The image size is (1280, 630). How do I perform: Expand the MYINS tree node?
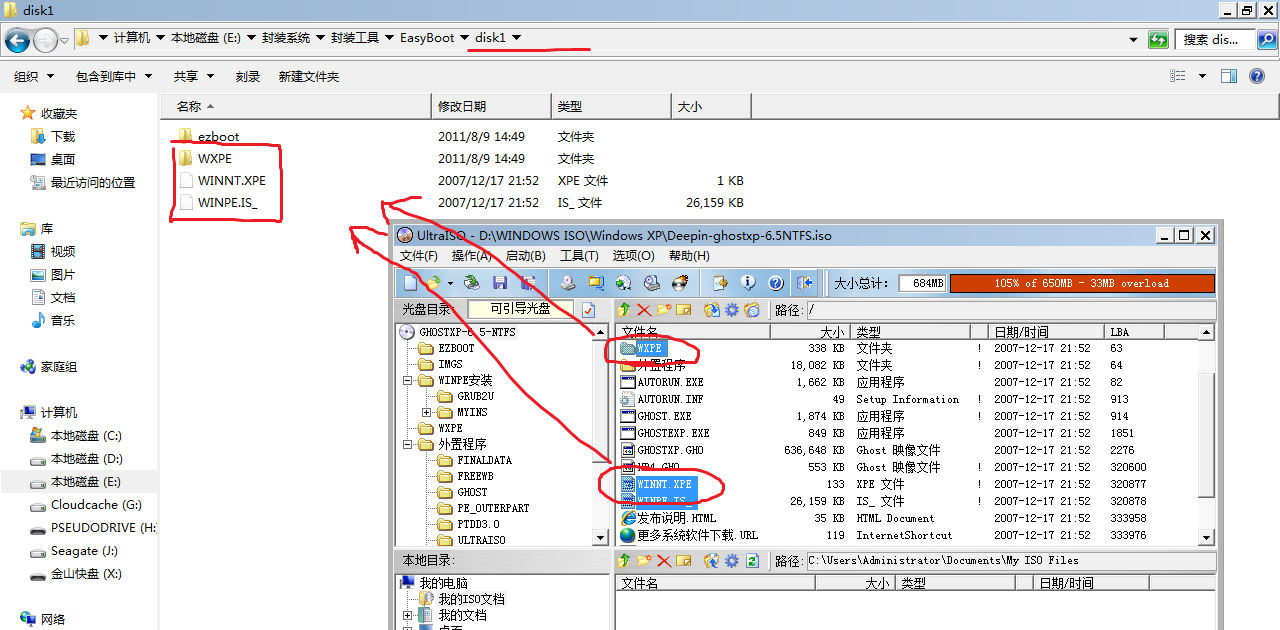coord(427,412)
